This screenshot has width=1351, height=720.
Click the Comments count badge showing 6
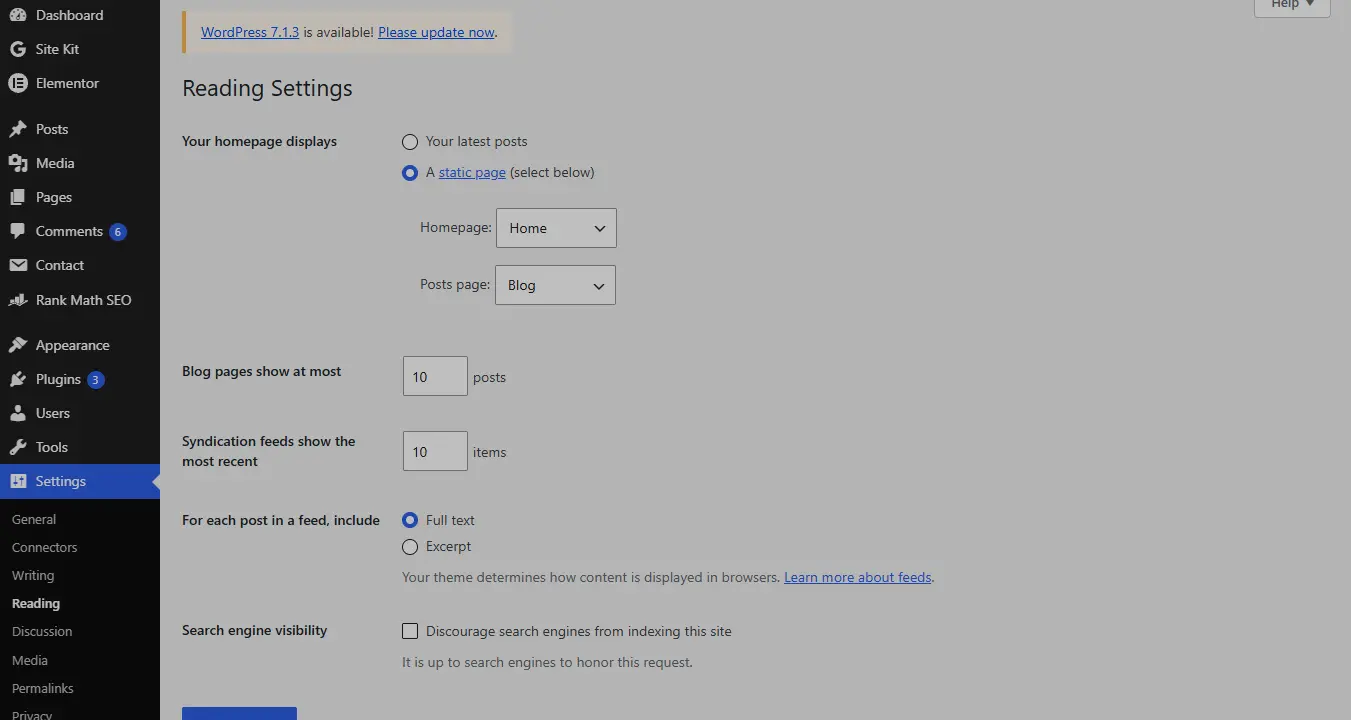click(118, 232)
